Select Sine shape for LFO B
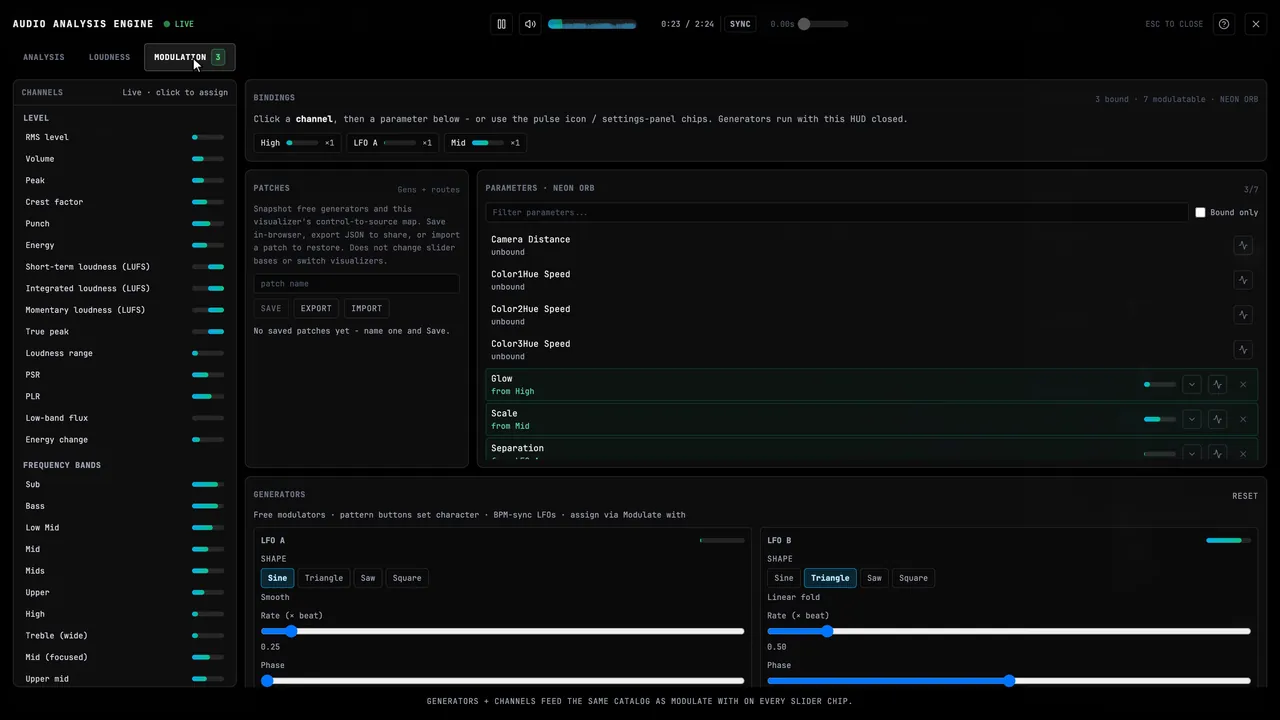Image resolution: width=1280 pixels, height=720 pixels. (784, 578)
